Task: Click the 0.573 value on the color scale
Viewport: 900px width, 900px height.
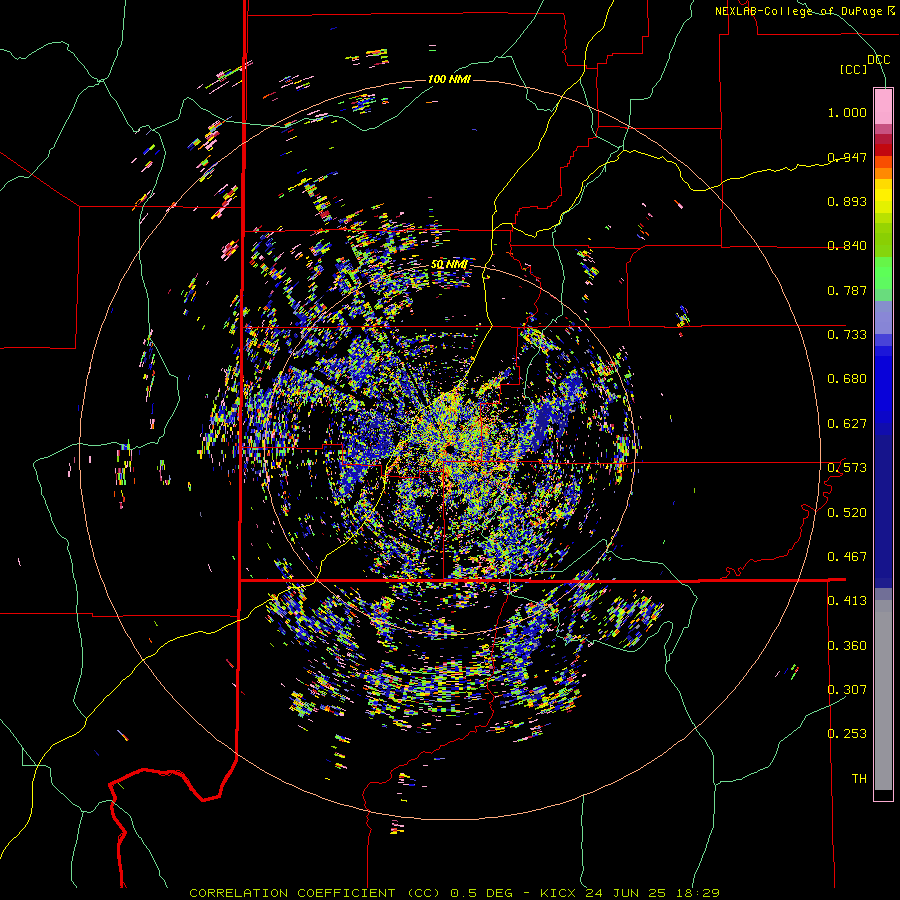Action: pyautogui.click(x=847, y=468)
